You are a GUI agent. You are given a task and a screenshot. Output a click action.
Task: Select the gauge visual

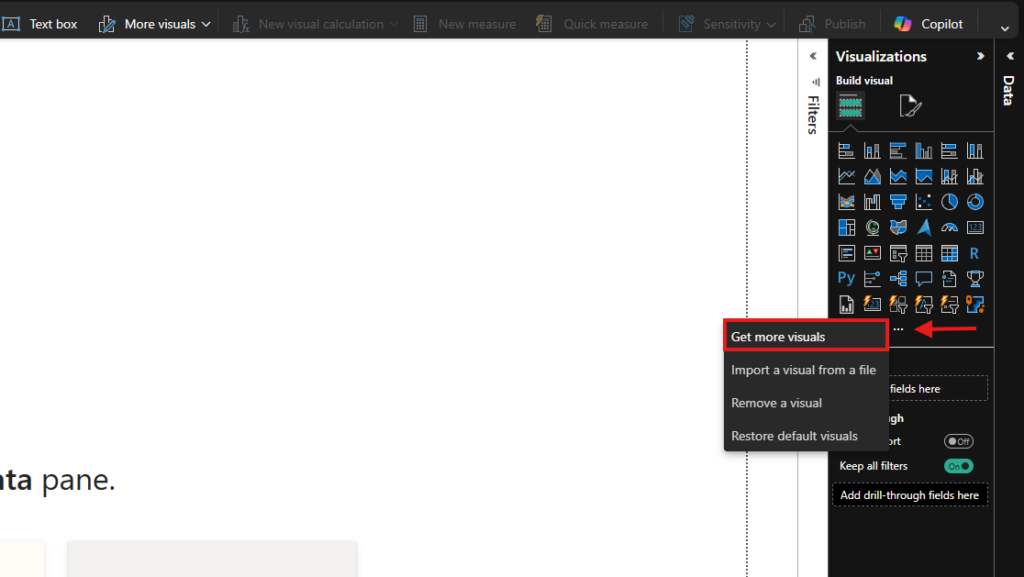click(949, 228)
